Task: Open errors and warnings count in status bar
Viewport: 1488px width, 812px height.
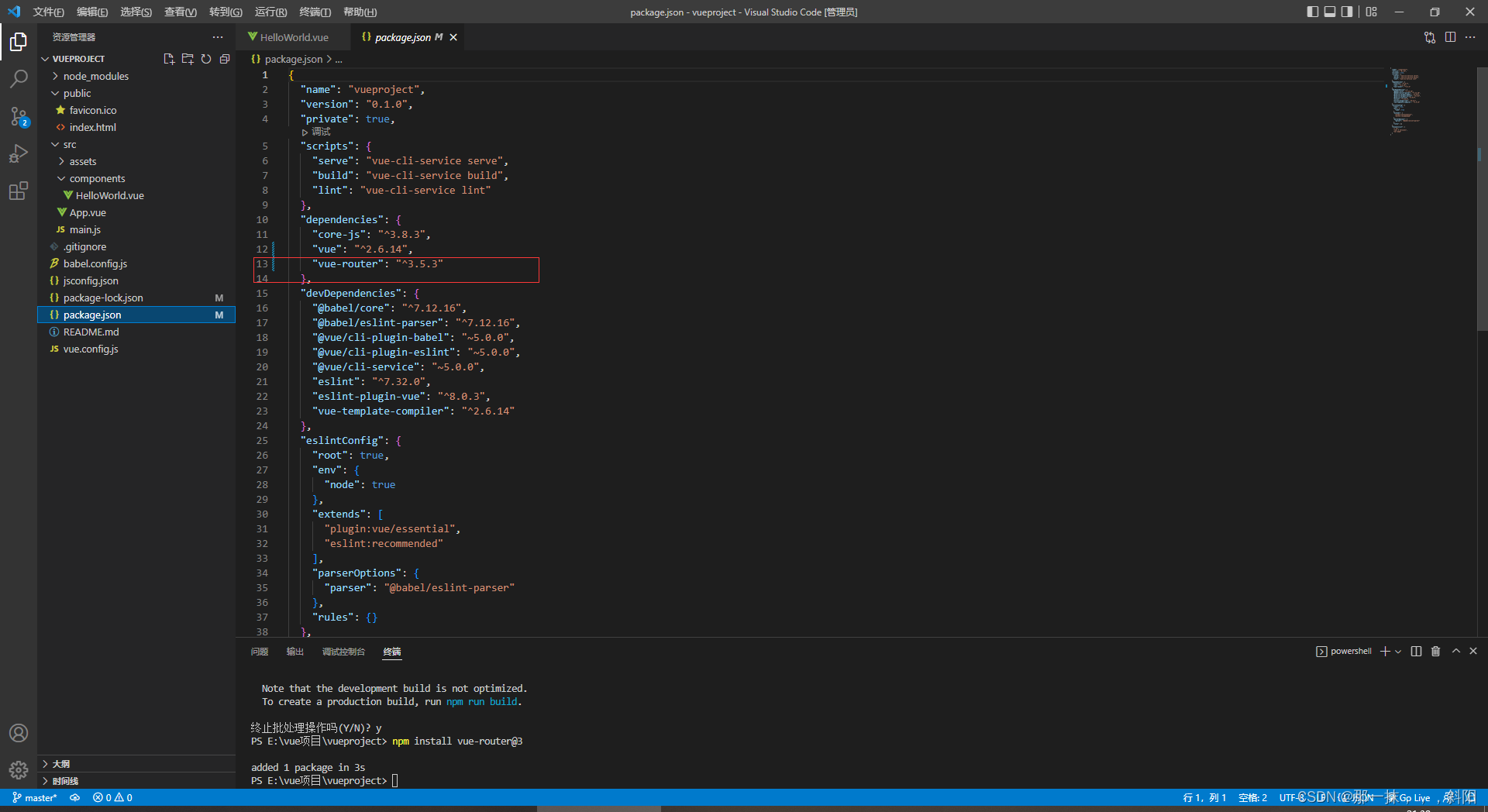Action: (x=112, y=797)
